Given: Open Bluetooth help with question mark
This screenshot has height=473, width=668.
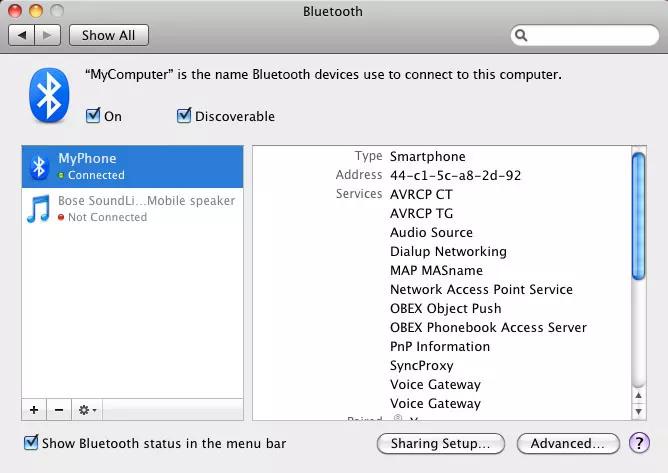Looking at the screenshot, I should [x=639, y=443].
